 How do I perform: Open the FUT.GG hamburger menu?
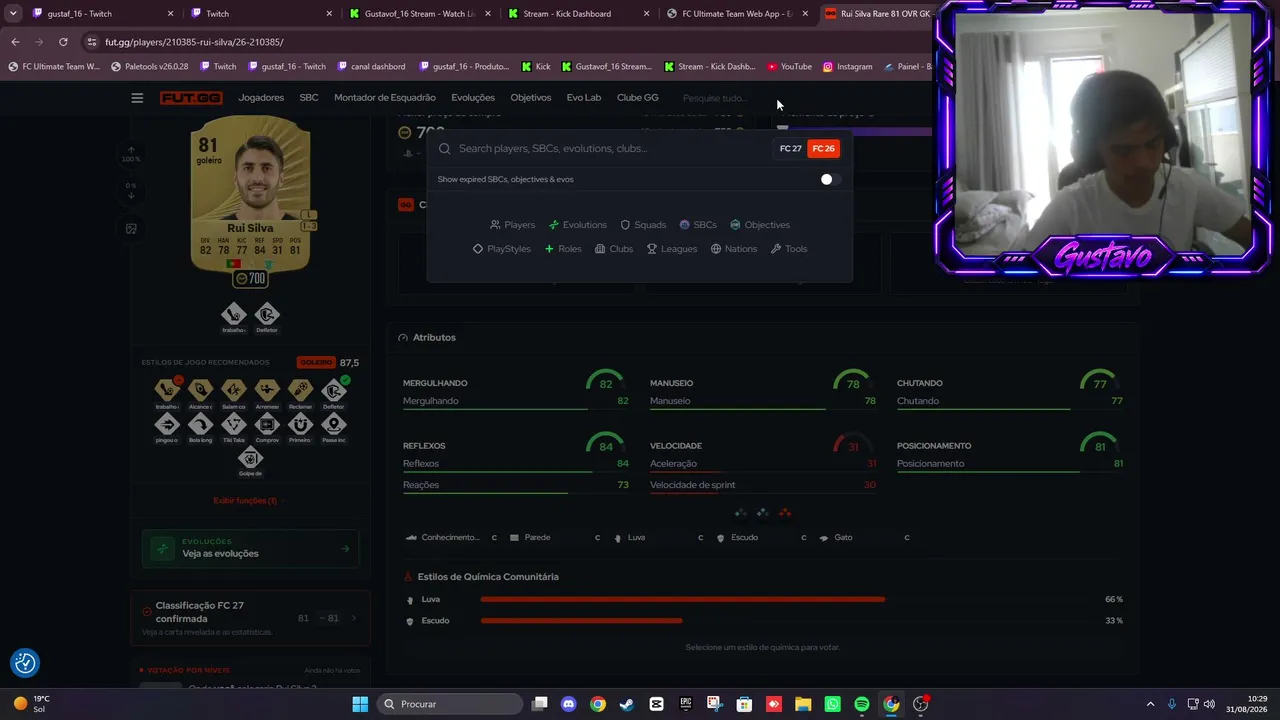click(137, 98)
